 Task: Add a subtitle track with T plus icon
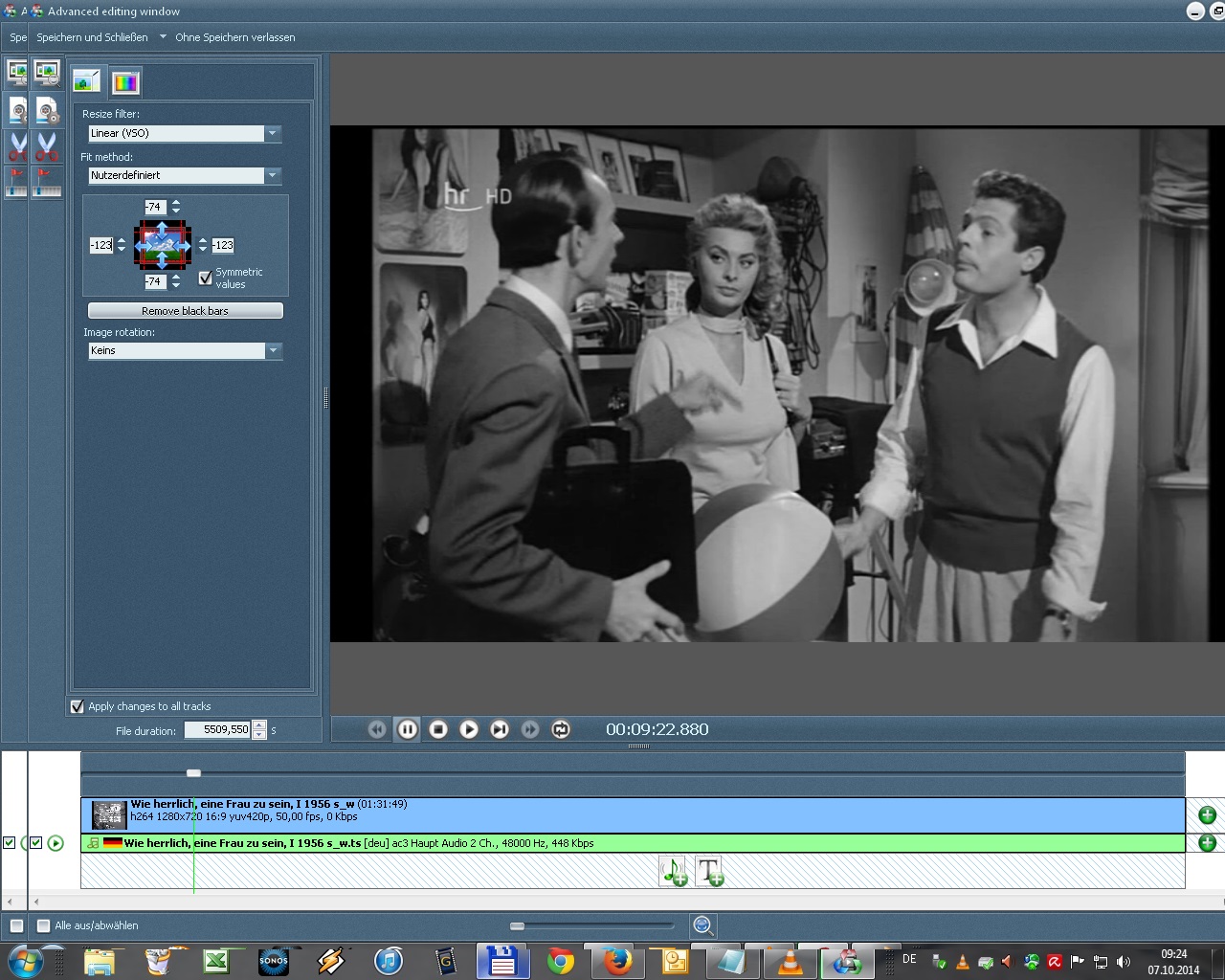[x=709, y=872]
